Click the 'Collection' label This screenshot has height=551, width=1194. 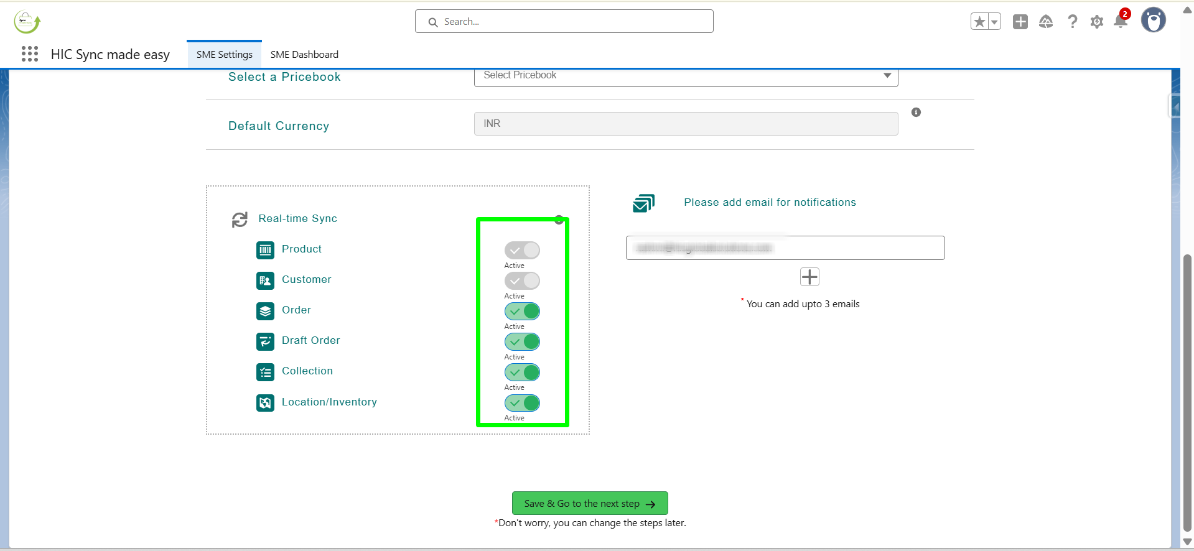point(307,371)
